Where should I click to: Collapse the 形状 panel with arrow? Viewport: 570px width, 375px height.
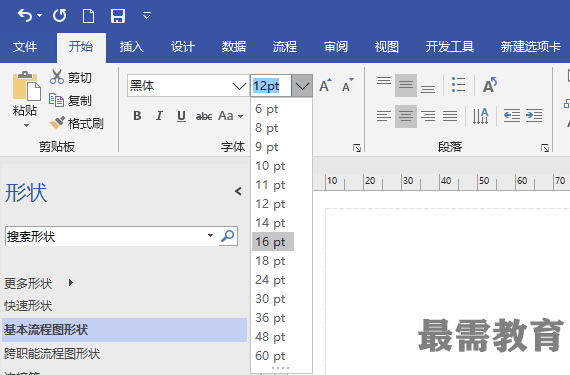coord(238,191)
